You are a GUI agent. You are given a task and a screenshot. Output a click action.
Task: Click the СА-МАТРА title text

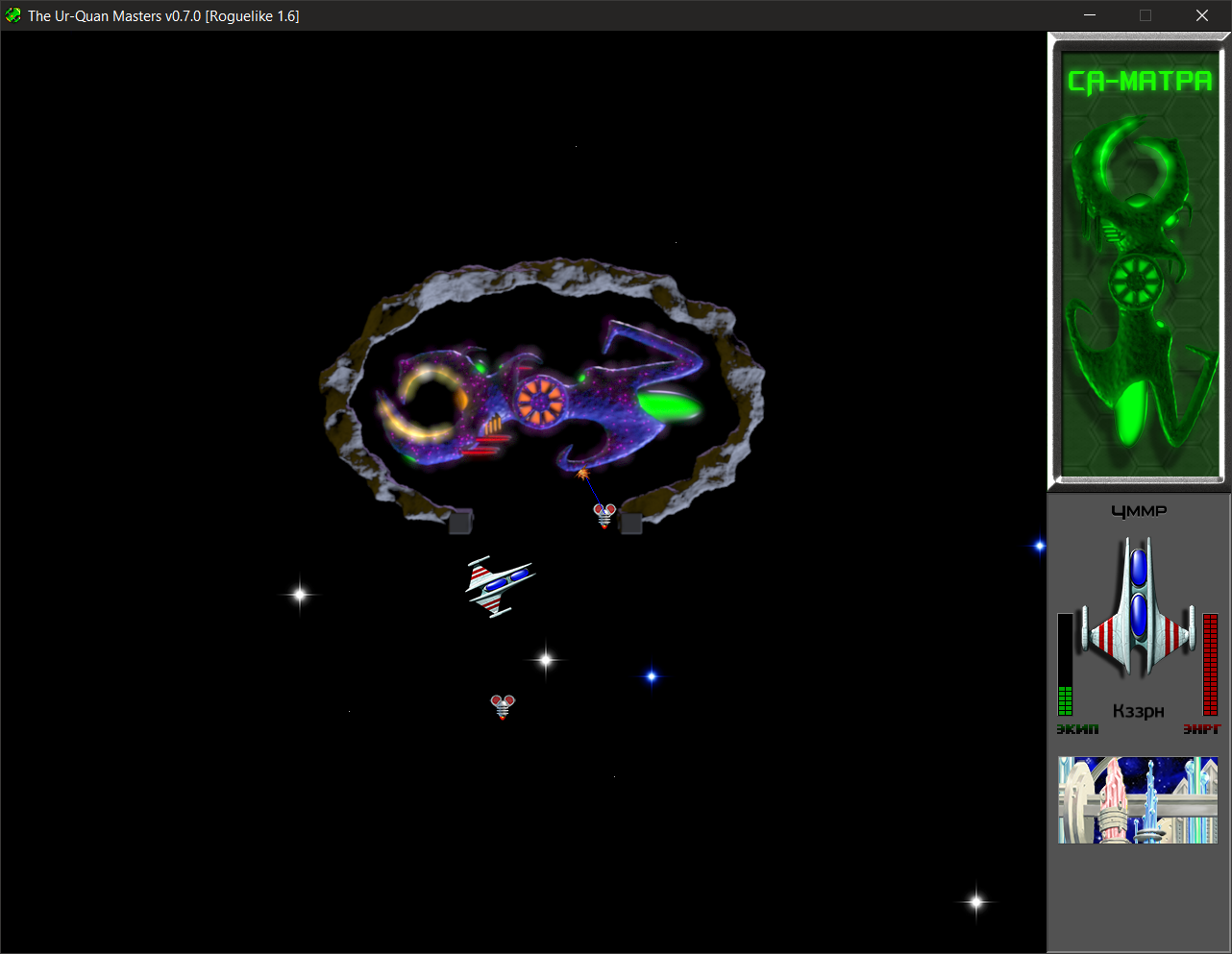click(x=1140, y=82)
